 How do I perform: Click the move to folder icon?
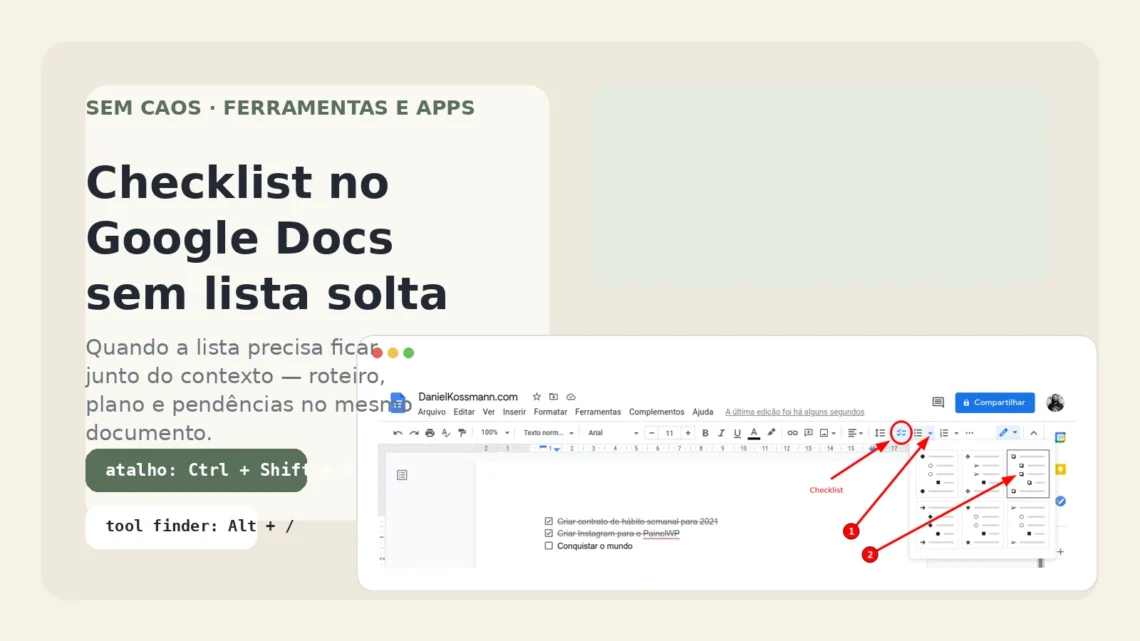pos(553,397)
